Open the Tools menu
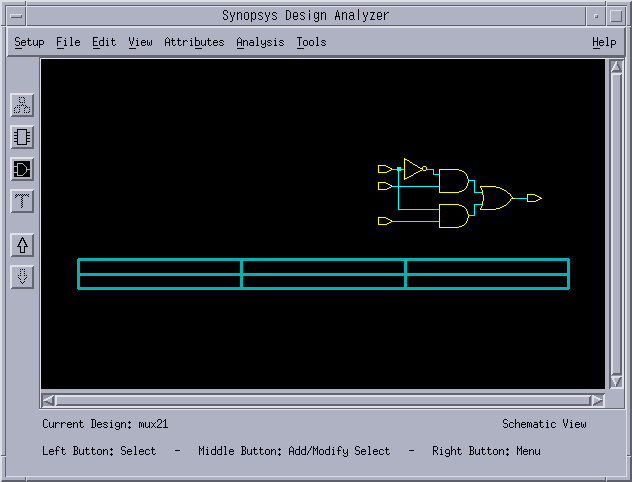 tap(311, 42)
